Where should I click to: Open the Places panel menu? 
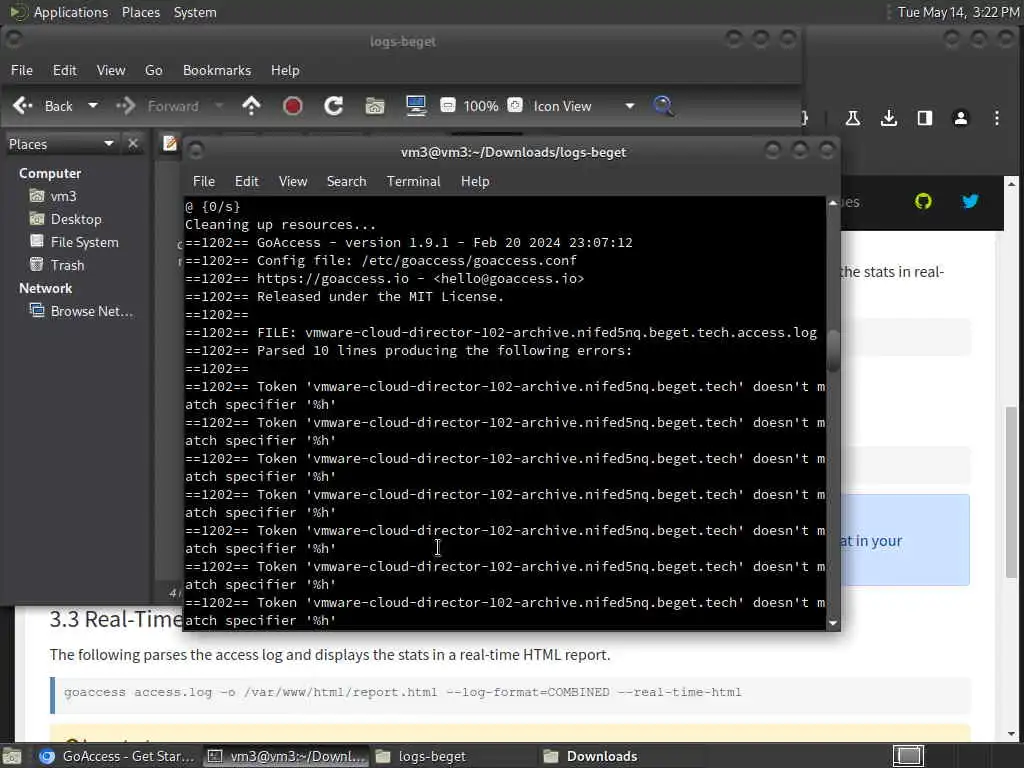coord(141,12)
